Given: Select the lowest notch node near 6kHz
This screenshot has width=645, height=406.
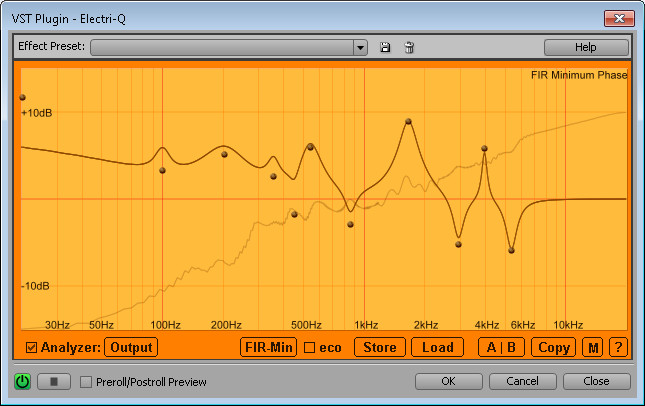Looking at the screenshot, I should [511, 250].
